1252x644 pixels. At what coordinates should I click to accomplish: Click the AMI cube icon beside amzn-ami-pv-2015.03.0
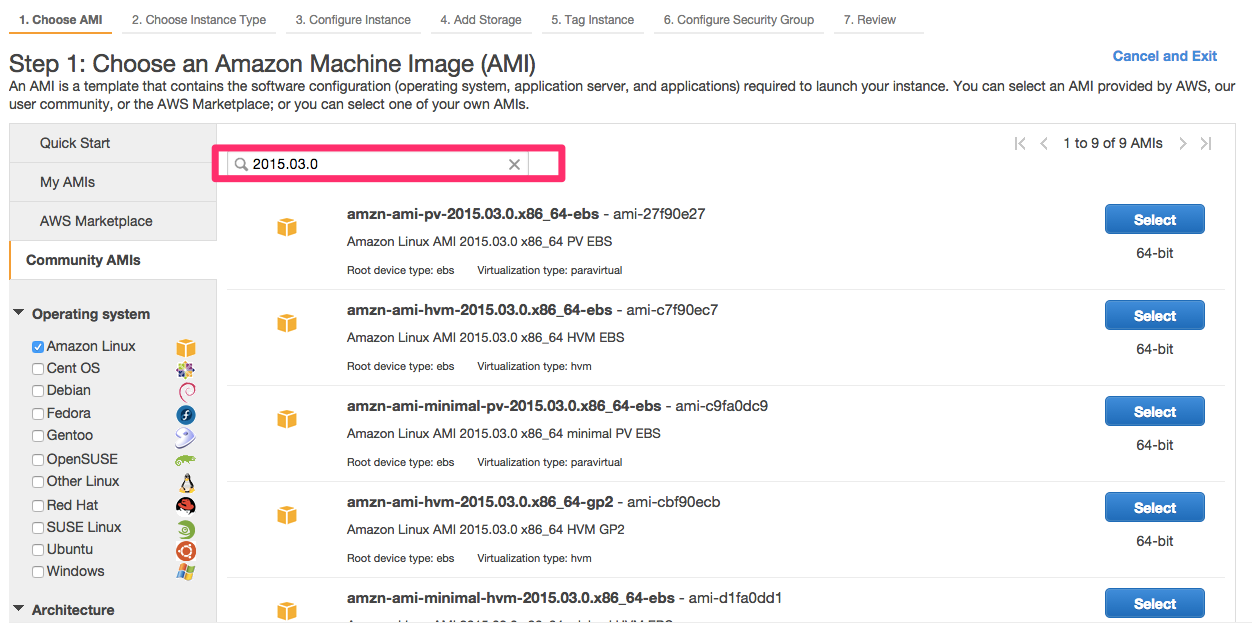tap(287, 227)
